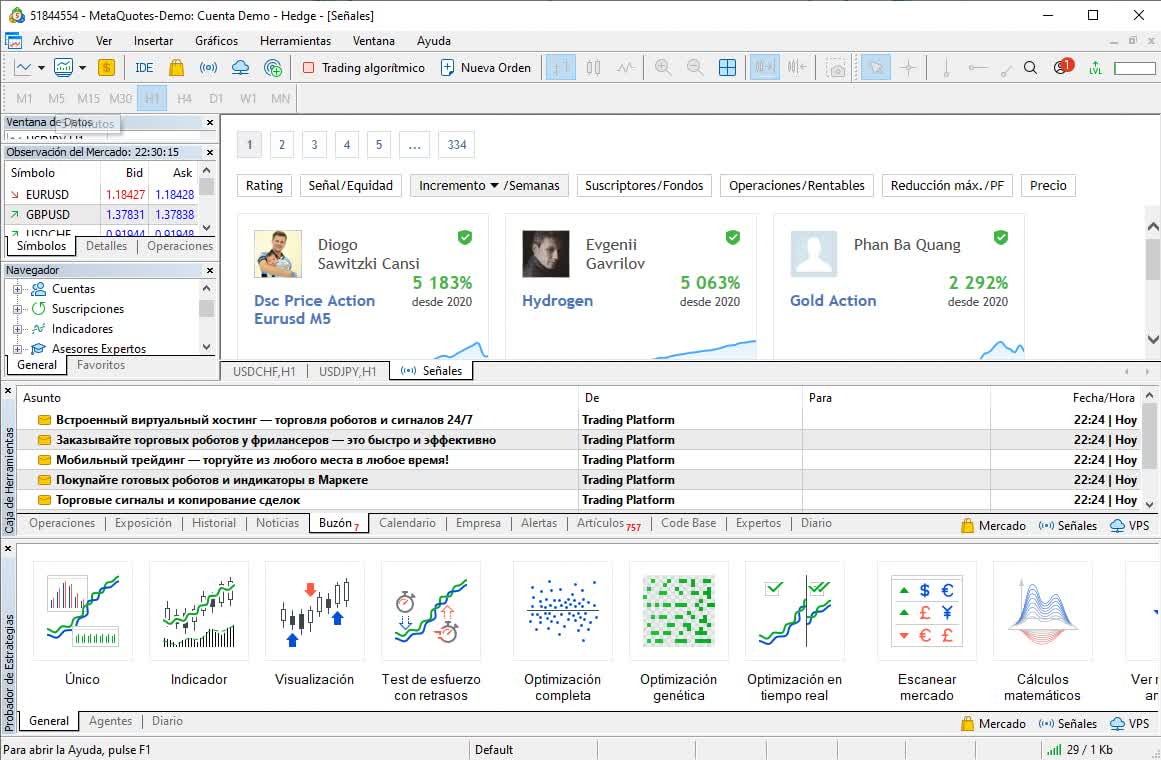1161x760 pixels.
Task: Toggle chart shift toolbar button
Action: (797, 67)
